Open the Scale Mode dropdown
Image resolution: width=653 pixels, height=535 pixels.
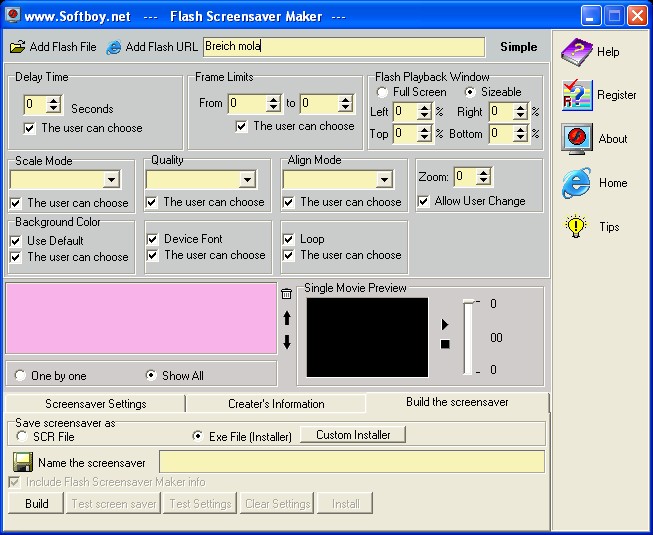pos(111,180)
